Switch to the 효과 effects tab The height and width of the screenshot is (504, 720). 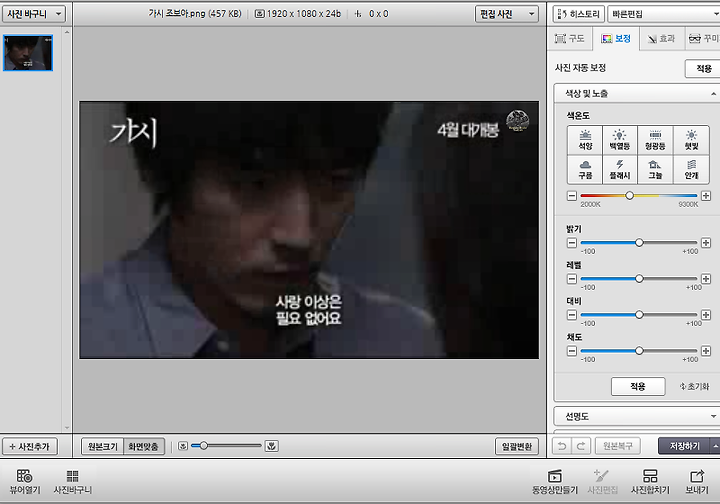661,39
